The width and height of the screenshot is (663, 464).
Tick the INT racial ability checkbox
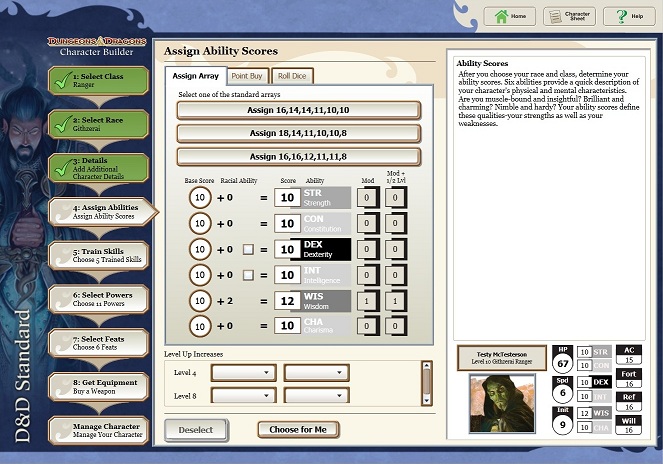248,275
